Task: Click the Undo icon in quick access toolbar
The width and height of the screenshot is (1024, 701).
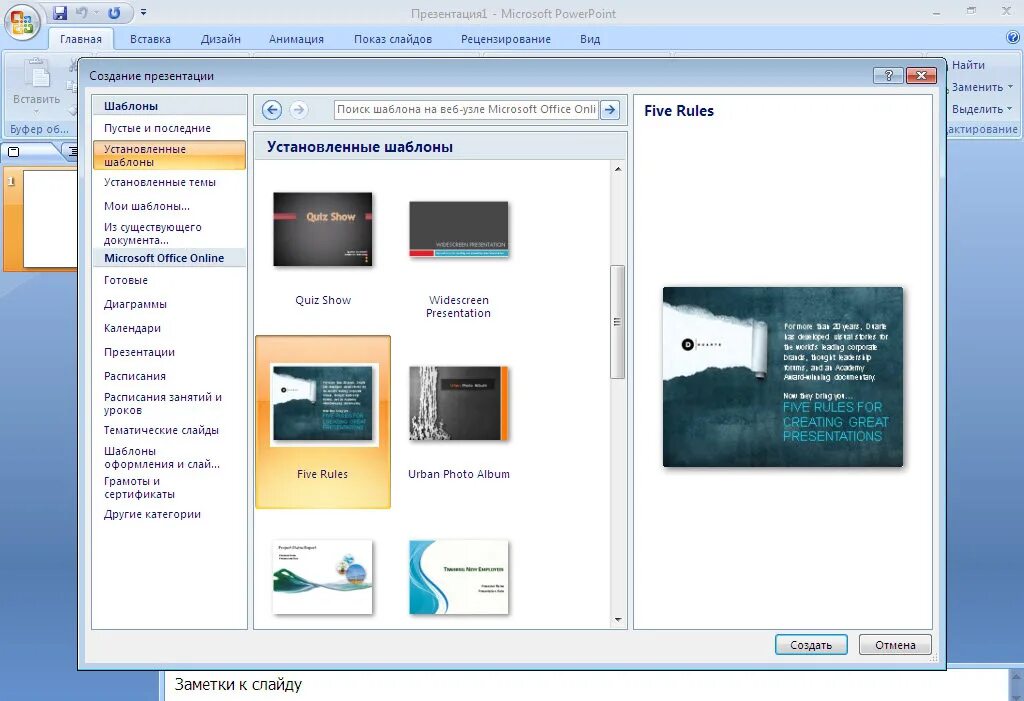Action: (82, 12)
